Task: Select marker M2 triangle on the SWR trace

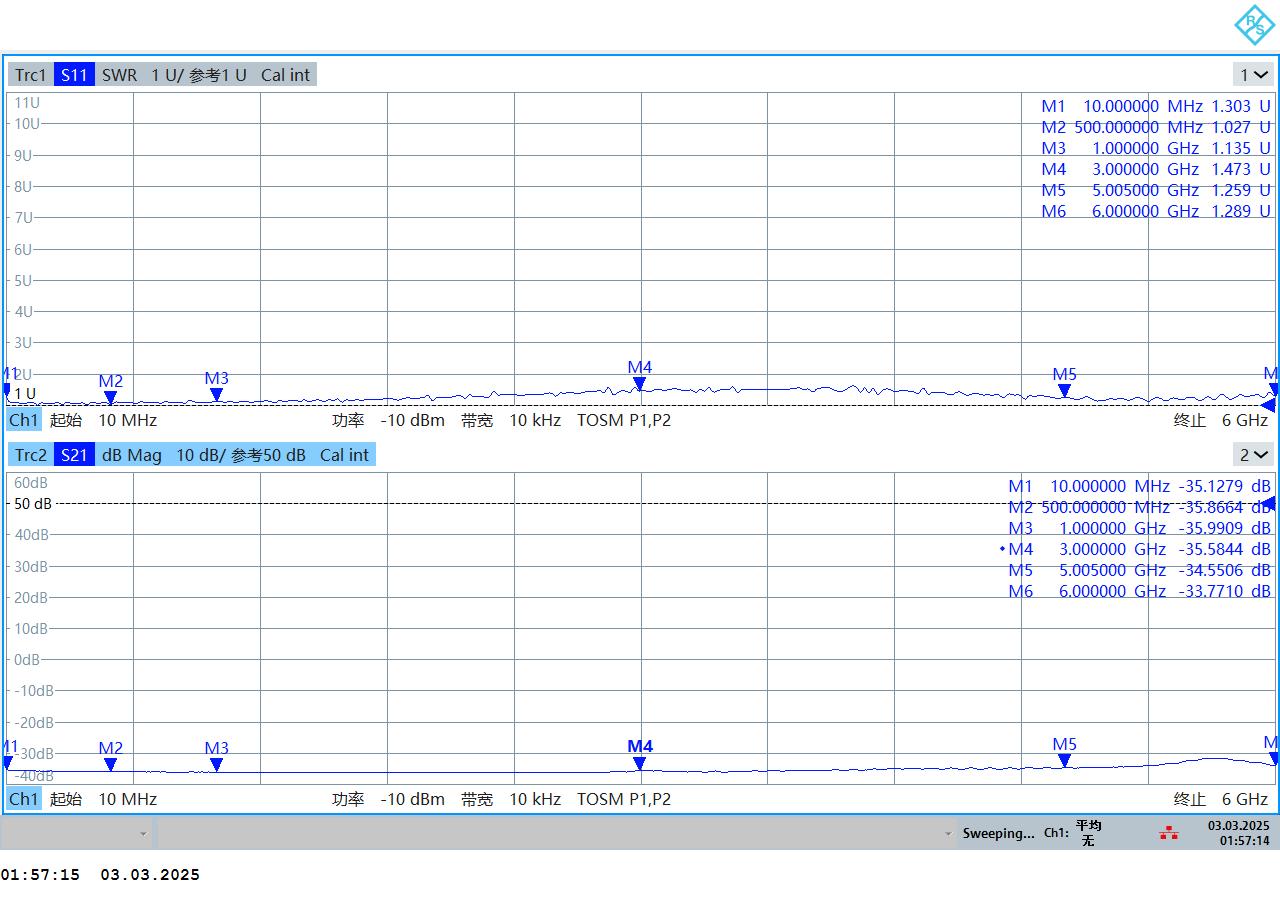Action: pos(110,397)
